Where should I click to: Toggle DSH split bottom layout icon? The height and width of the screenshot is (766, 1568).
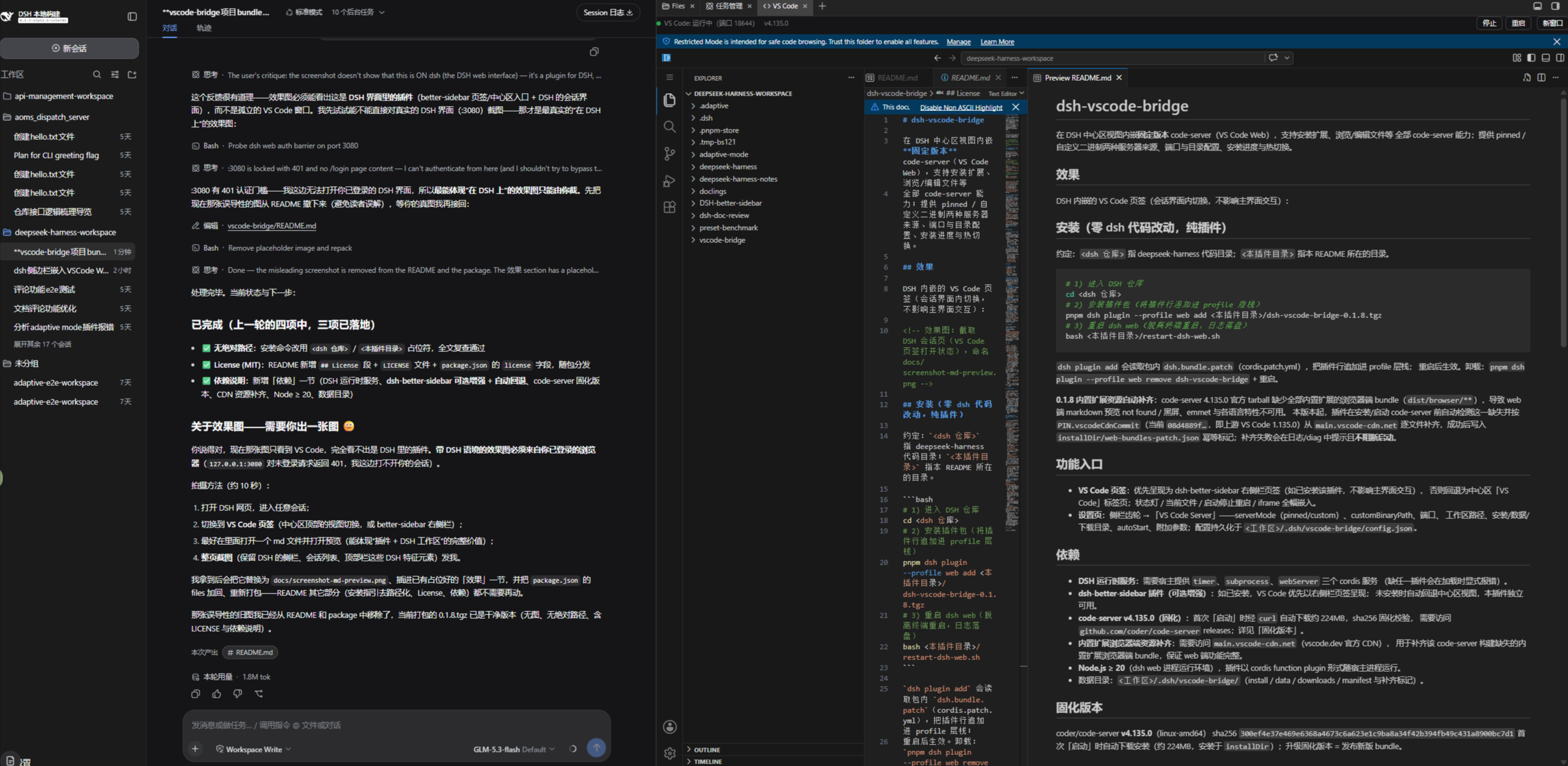tap(1538, 6)
